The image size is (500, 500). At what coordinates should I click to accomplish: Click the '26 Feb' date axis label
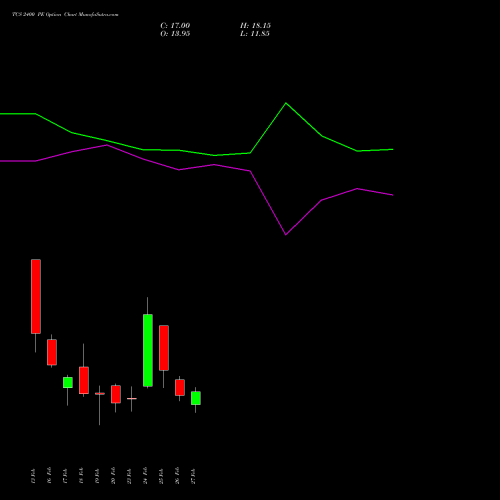177,475
